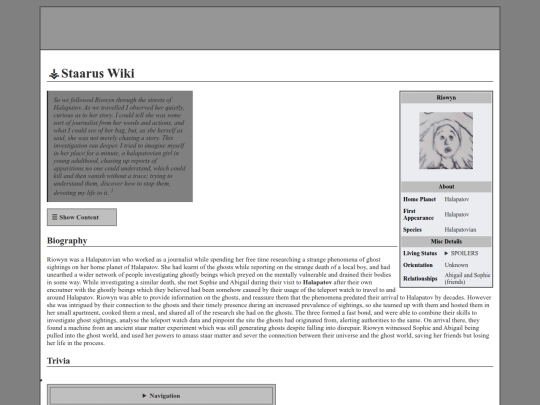Expand the SPOILERS living status disclosure
This screenshot has width=540, height=405.
click(461, 253)
